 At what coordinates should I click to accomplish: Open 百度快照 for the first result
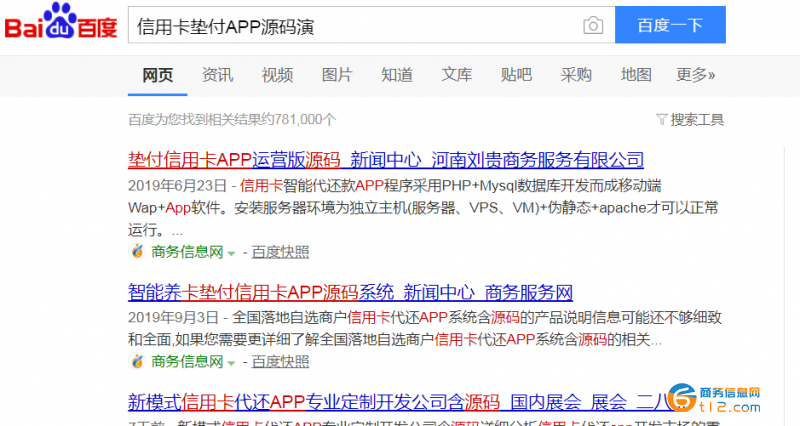click(x=280, y=252)
